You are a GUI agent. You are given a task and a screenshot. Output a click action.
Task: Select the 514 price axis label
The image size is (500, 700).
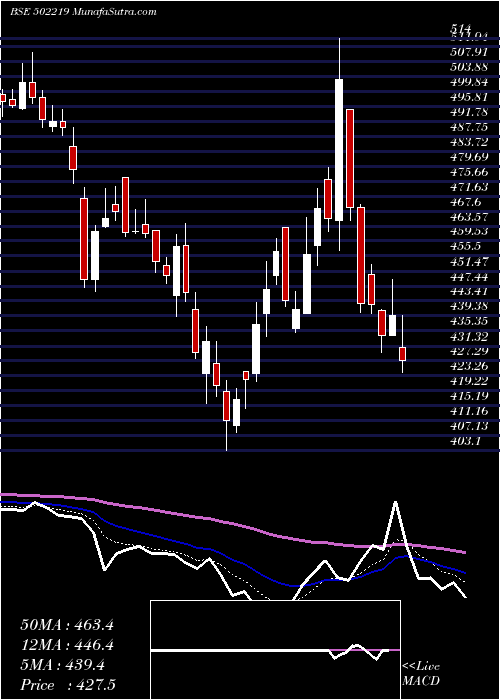460,29
